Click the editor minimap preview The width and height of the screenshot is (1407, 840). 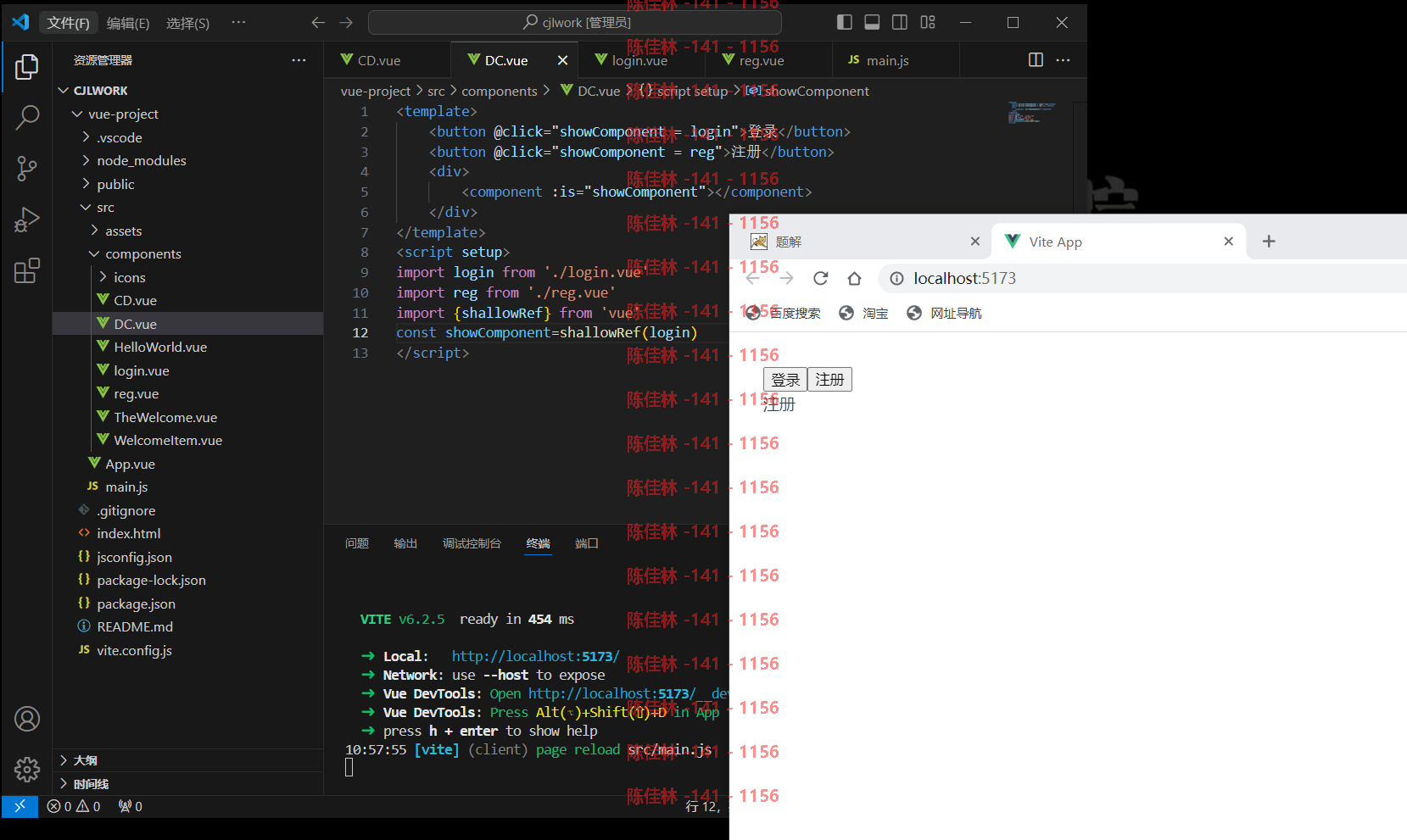(1031, 113)
